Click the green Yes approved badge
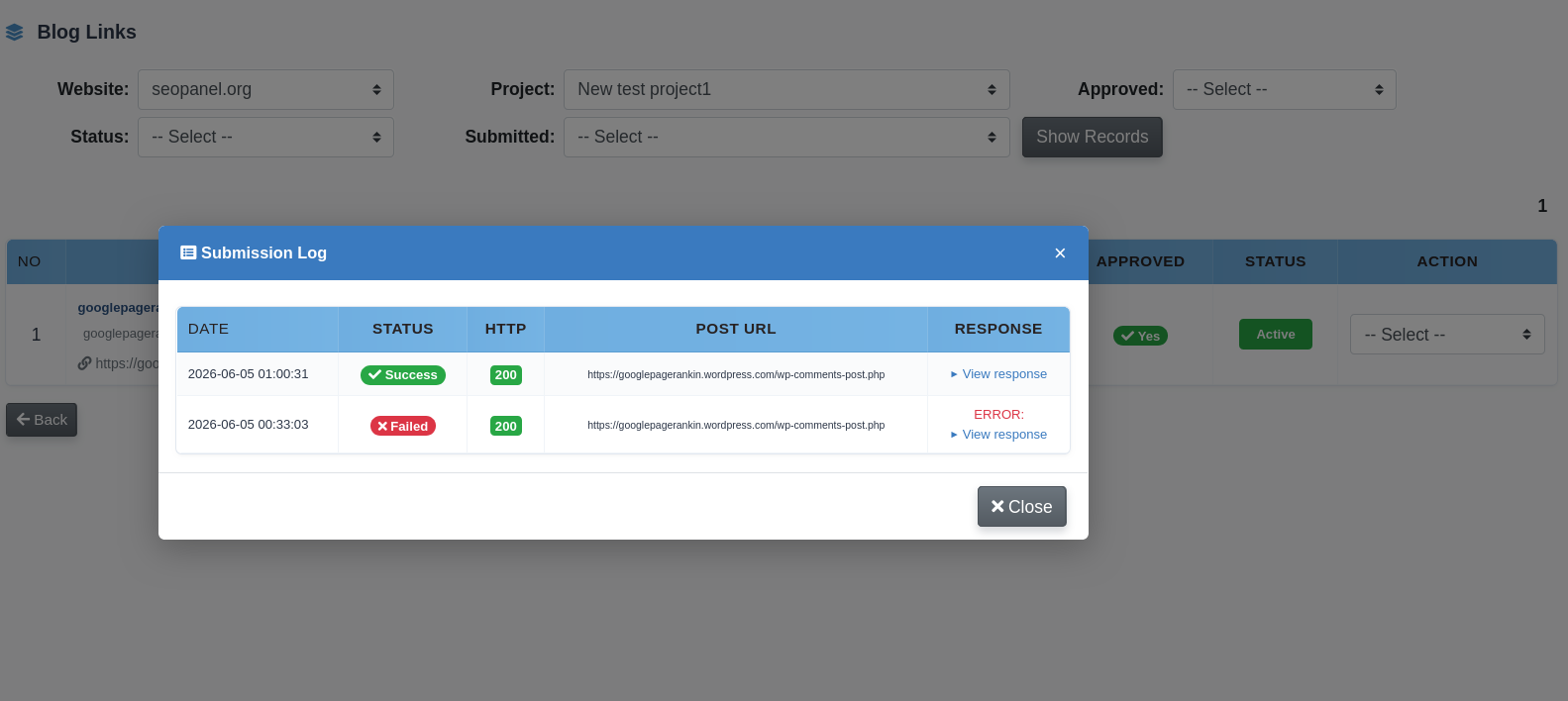Viewport: 1568px width, 701px height. click(1141, 336)
